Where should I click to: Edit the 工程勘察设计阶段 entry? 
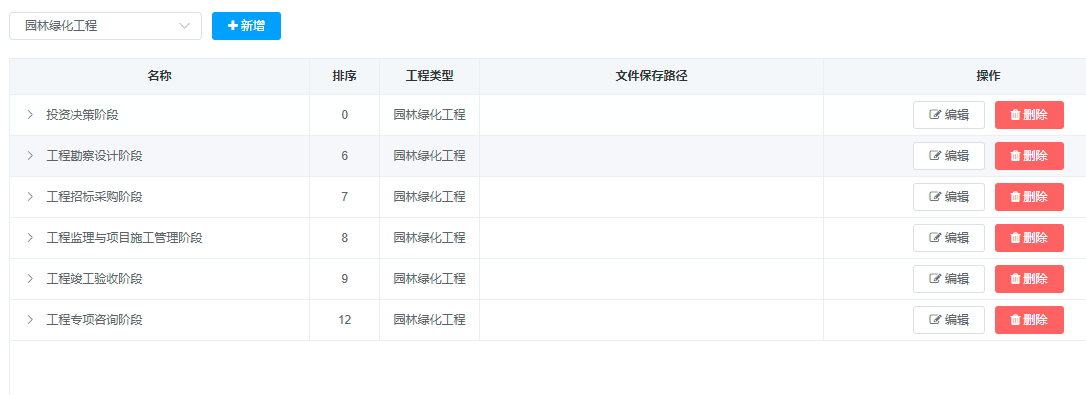(948, 156)
